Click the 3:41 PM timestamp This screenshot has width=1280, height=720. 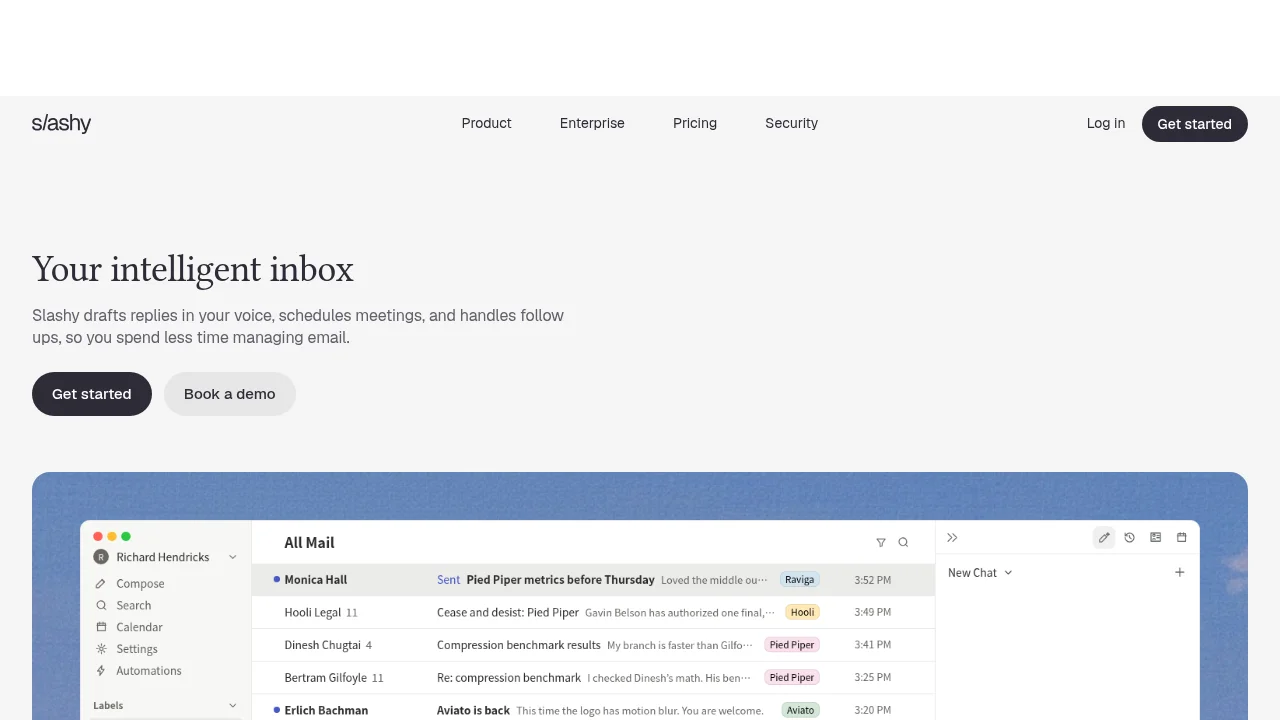873,645
